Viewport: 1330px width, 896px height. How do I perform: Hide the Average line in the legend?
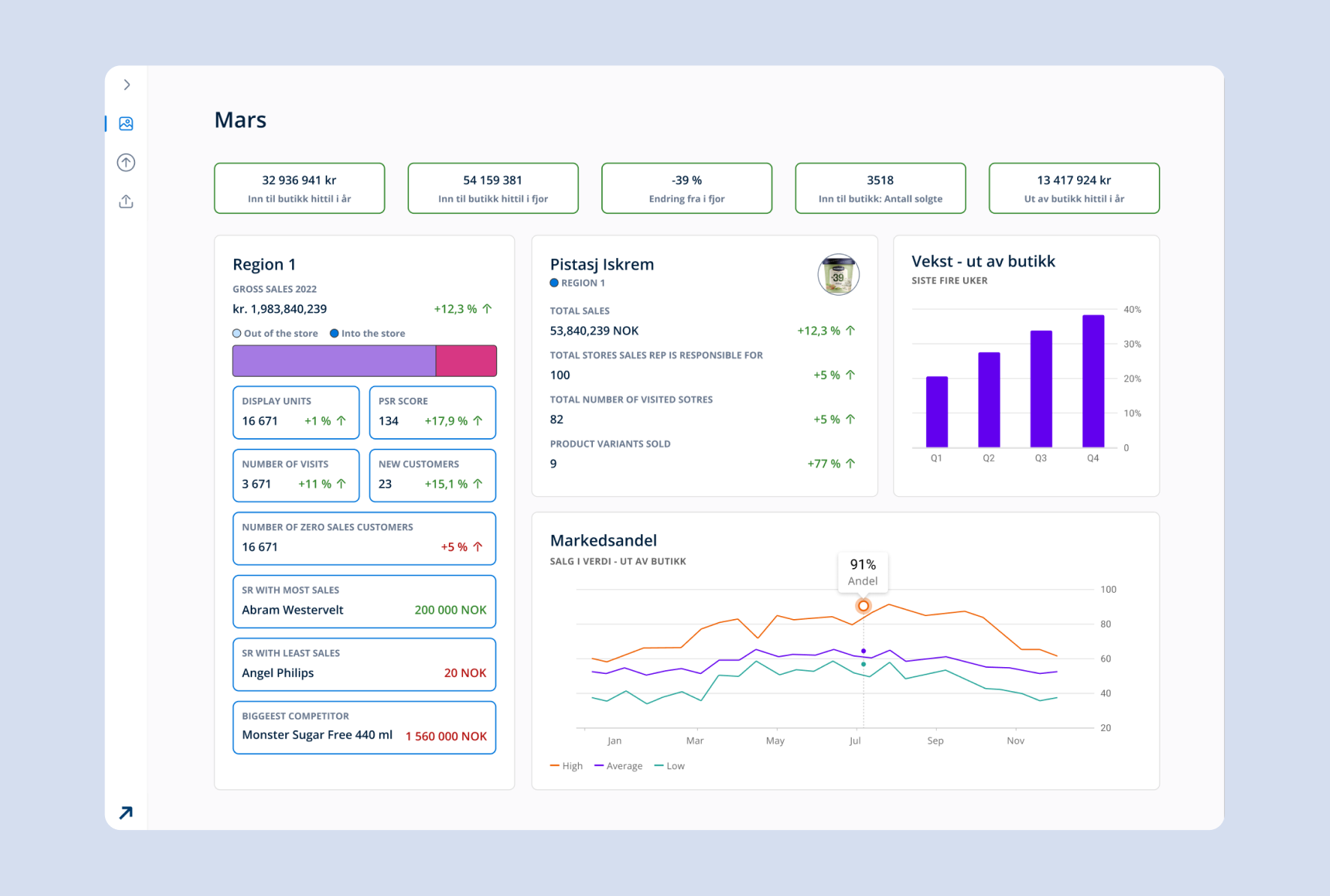(618, 765)
